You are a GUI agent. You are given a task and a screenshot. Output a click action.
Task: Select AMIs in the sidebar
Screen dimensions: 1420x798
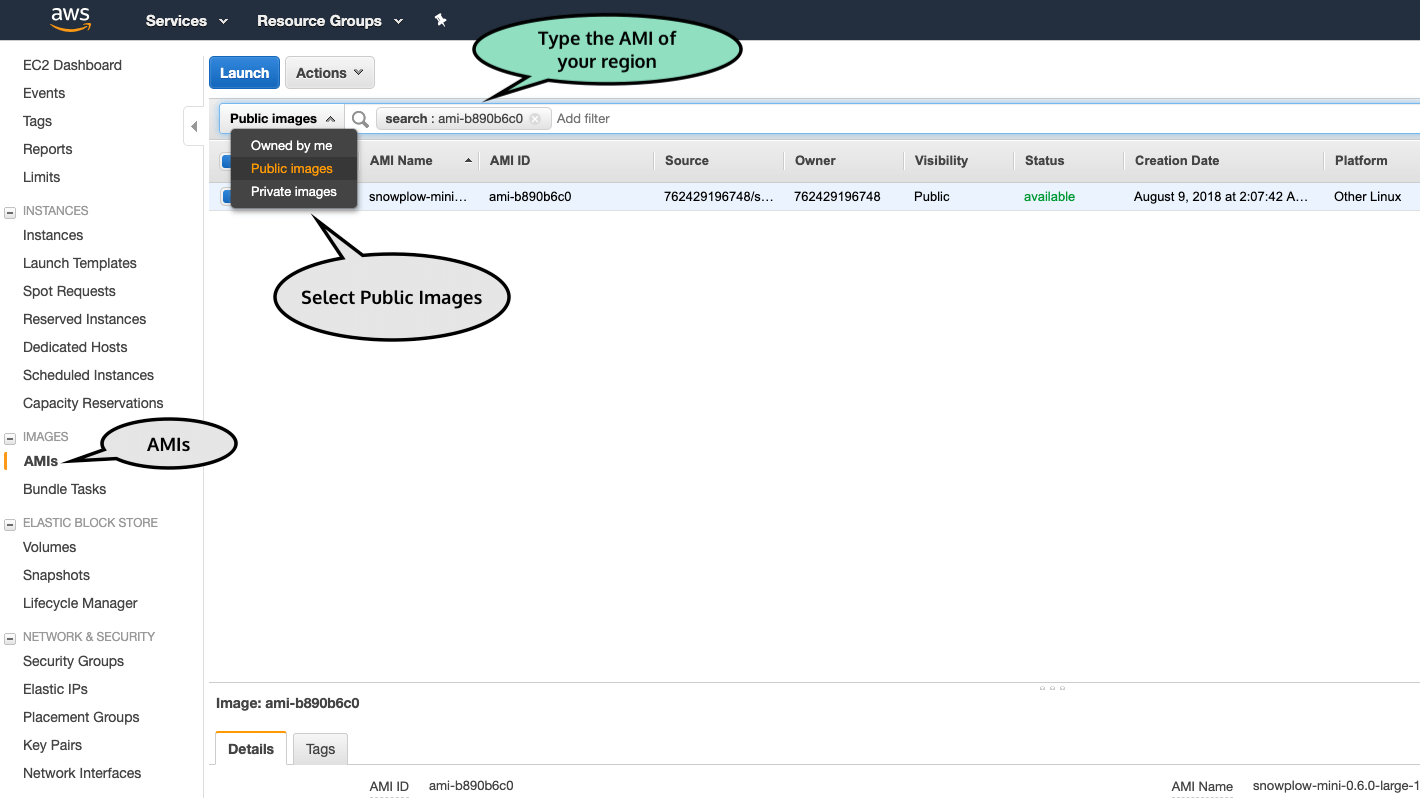point(41,461)
